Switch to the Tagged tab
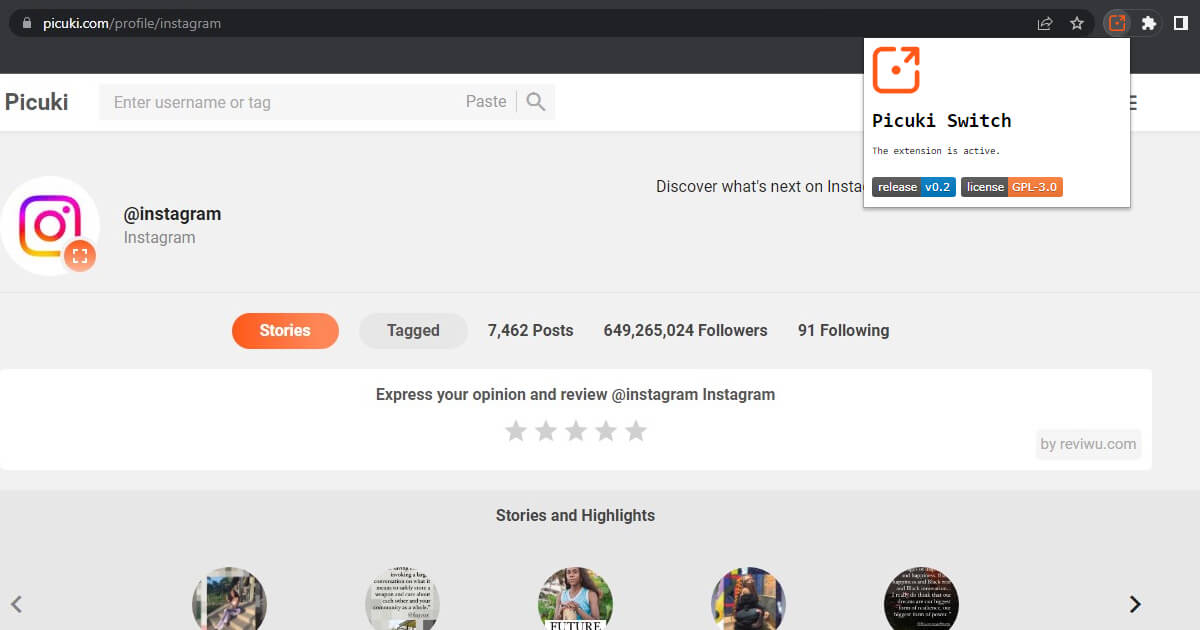 tap(413, 331)
